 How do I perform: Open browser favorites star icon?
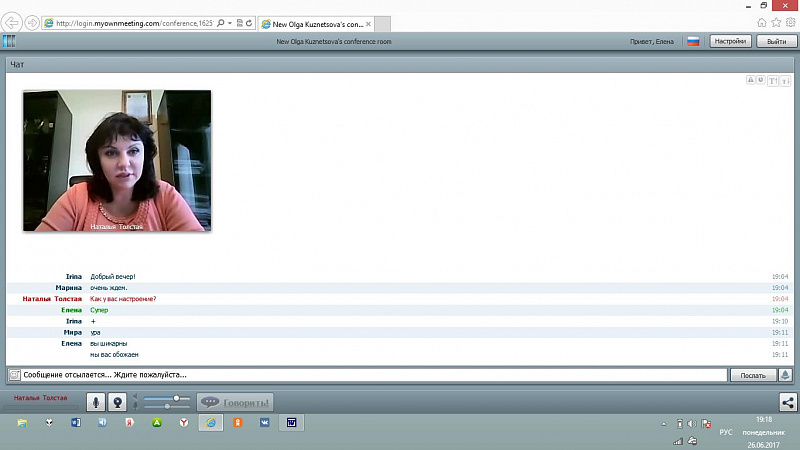[x=776, y=22]
